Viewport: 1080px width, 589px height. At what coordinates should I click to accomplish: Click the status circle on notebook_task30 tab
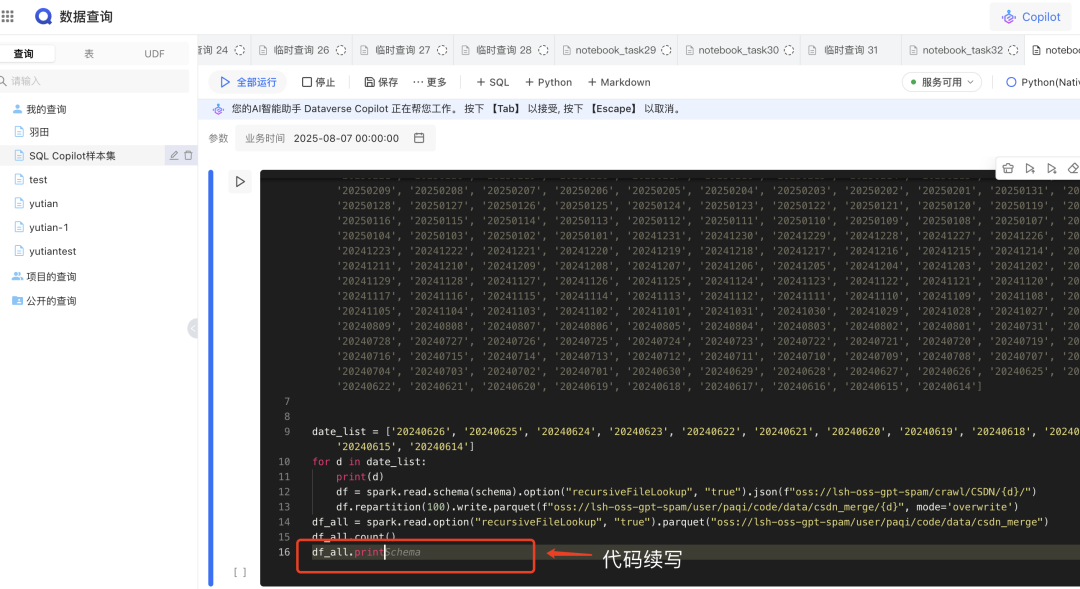pyautogui.click(x=789, y=50)
